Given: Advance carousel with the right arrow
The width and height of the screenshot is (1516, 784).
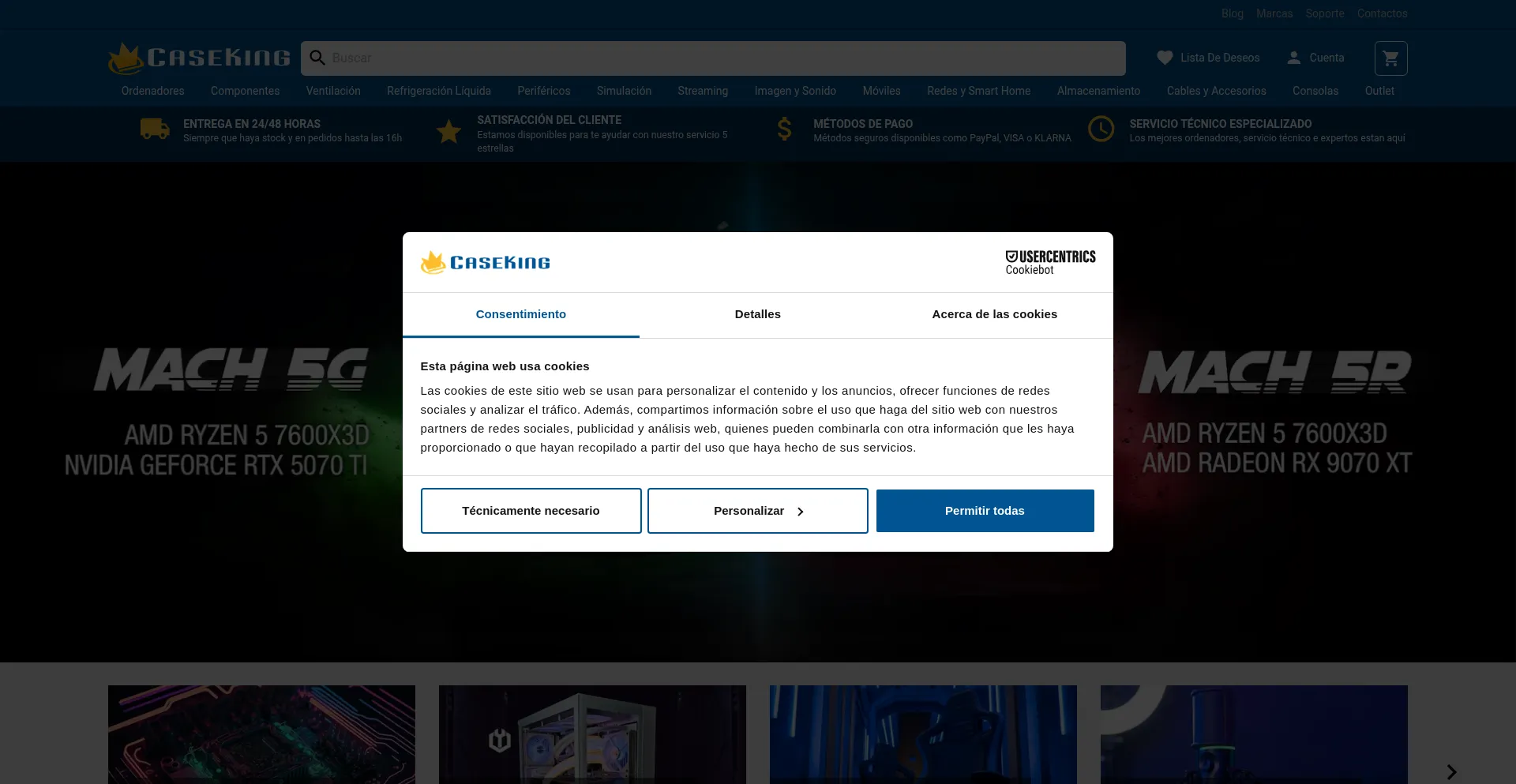Looking at the screenshot, I should (x=1451, y=771).
